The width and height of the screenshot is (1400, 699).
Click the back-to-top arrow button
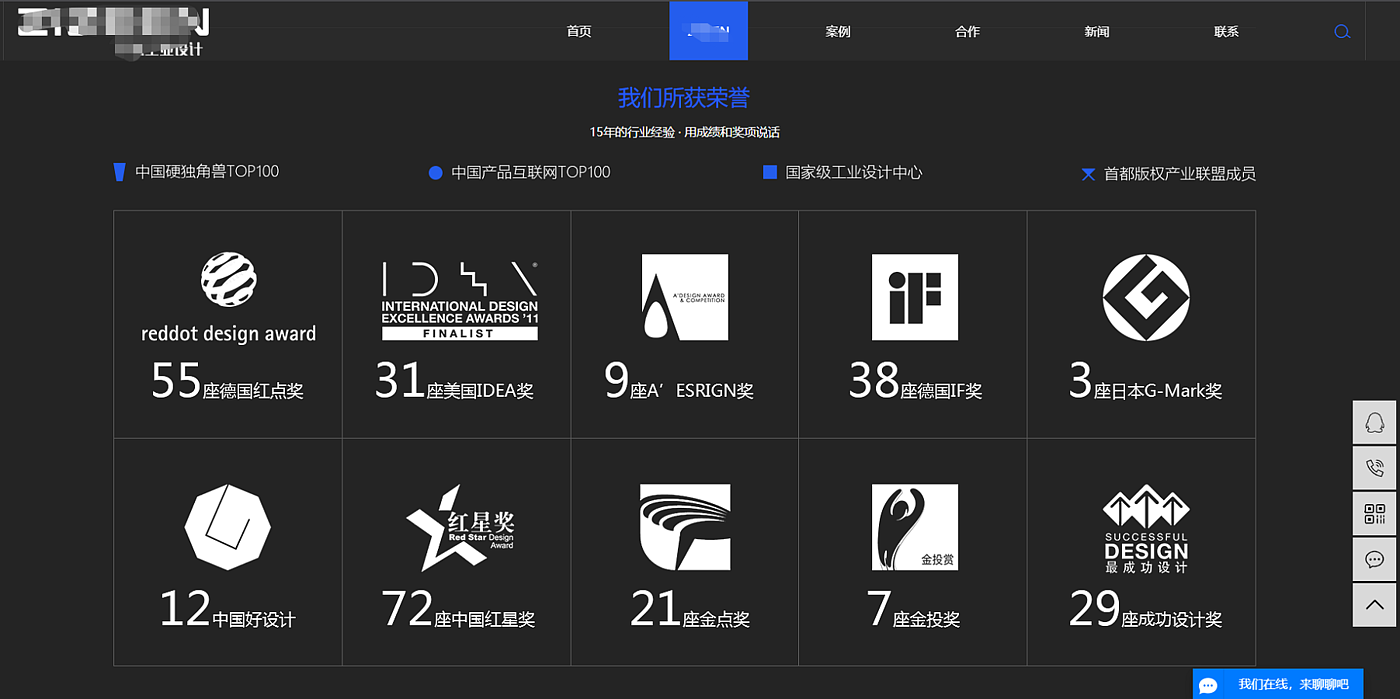(1374, 605)
